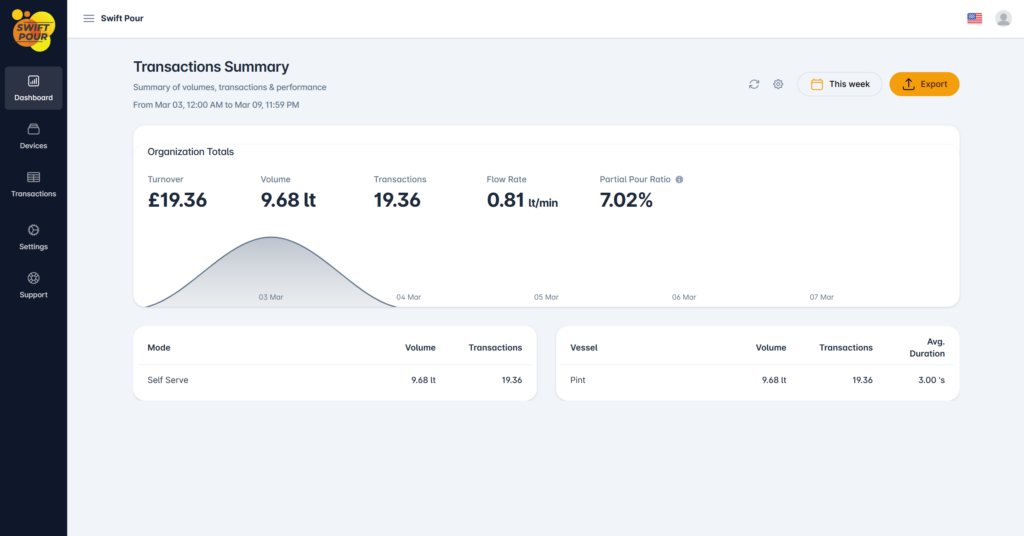Open Settings from the sidebar
Screen dimensions: 1024x536
(33, 237)
